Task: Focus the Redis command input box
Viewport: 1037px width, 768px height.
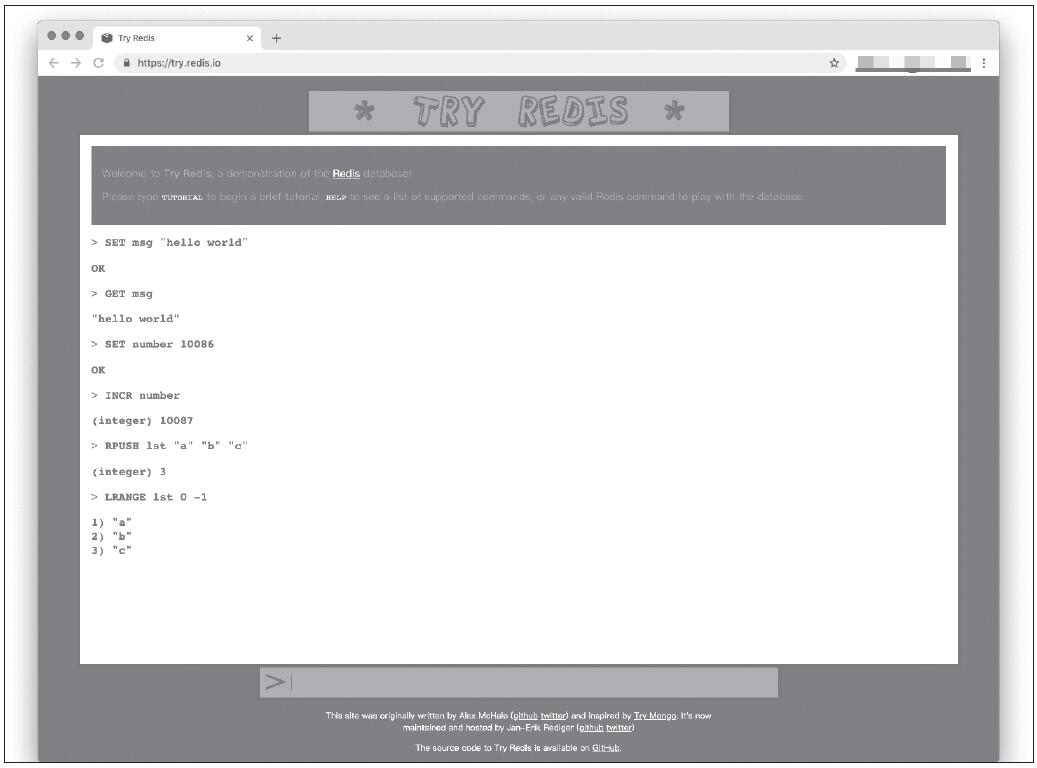Action: 518,682
